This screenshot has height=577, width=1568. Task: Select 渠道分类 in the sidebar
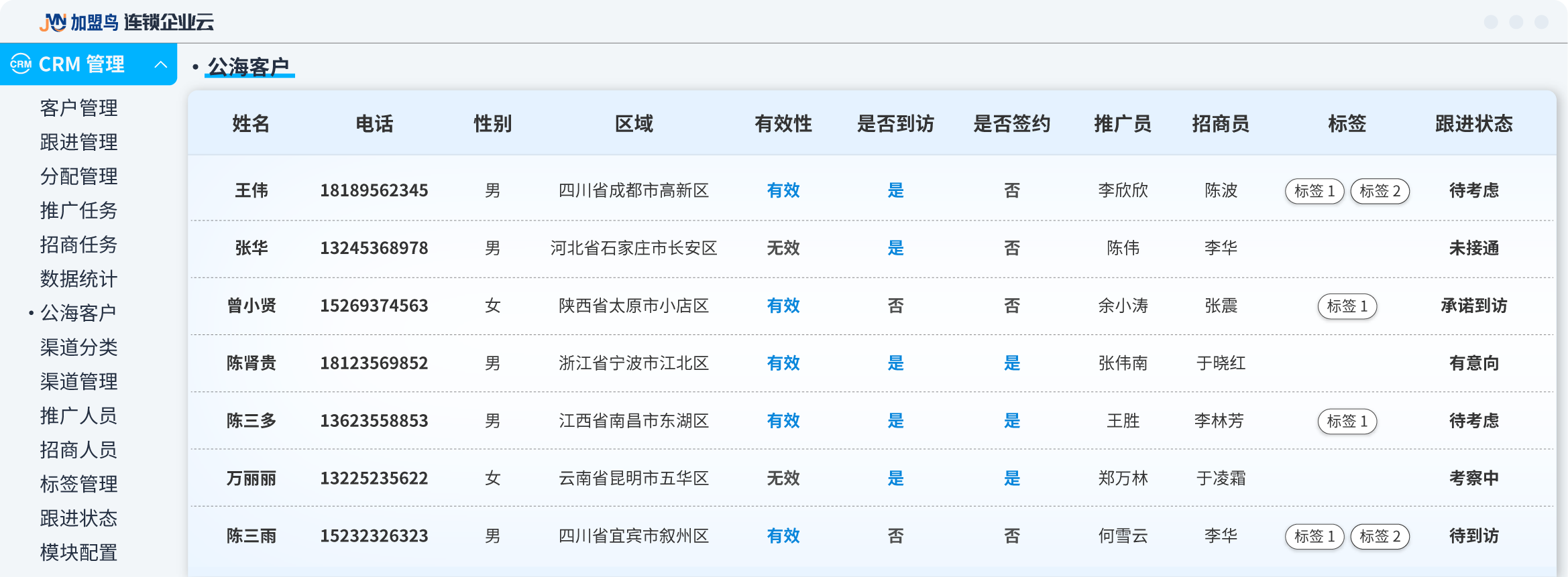click(78, 347)
